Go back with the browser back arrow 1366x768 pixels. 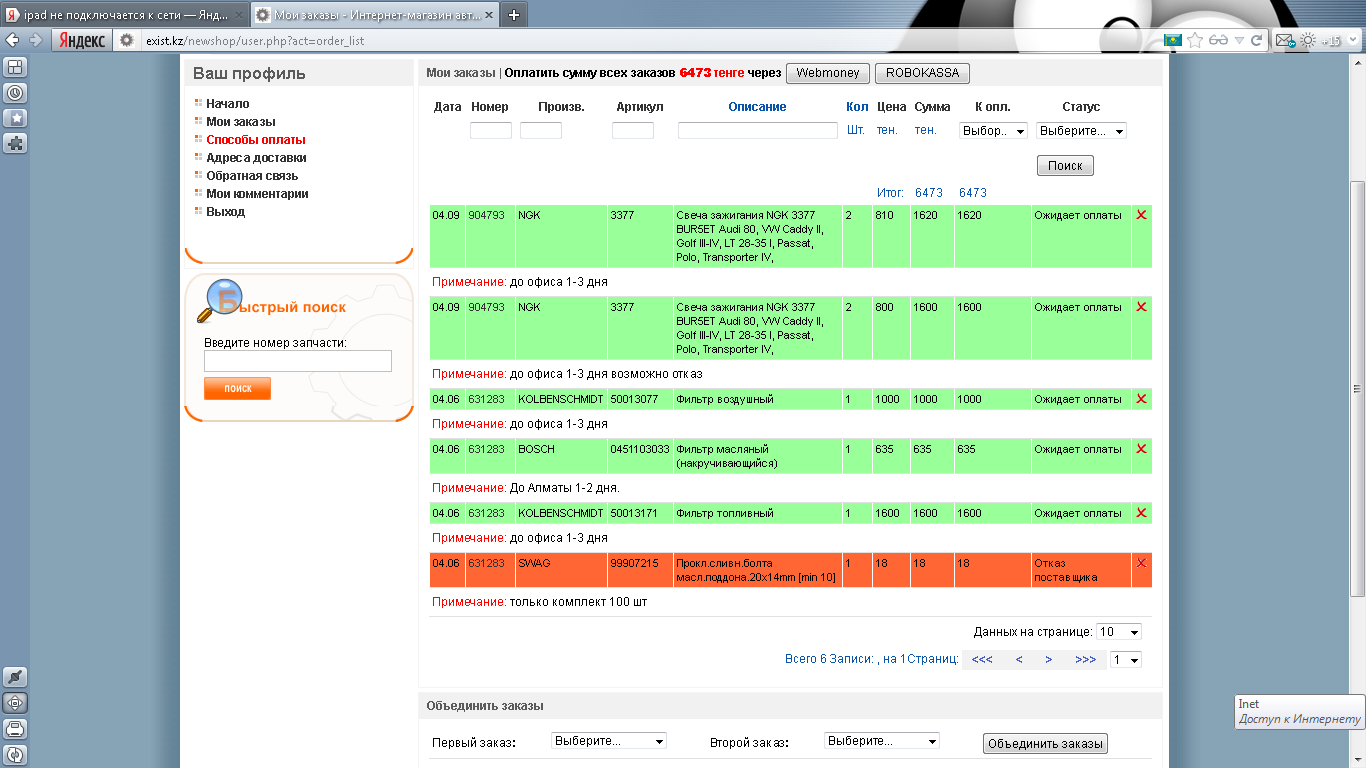pos(13,40)
